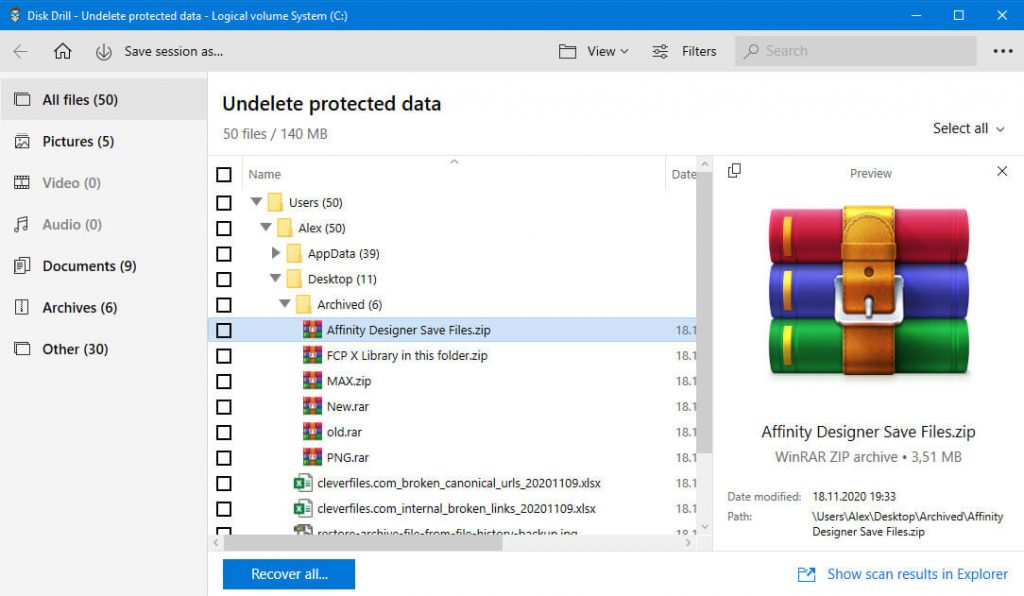Click the Documents icon in the sidebar

click(23, 266)
